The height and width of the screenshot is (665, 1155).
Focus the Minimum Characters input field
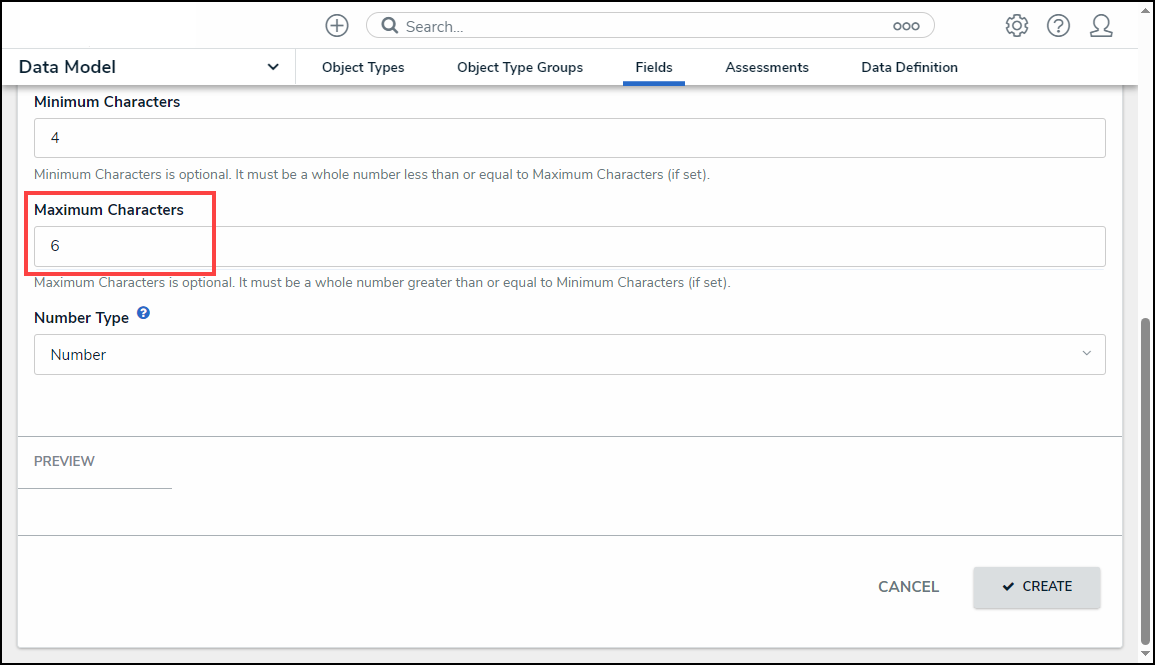pos(569,138)
